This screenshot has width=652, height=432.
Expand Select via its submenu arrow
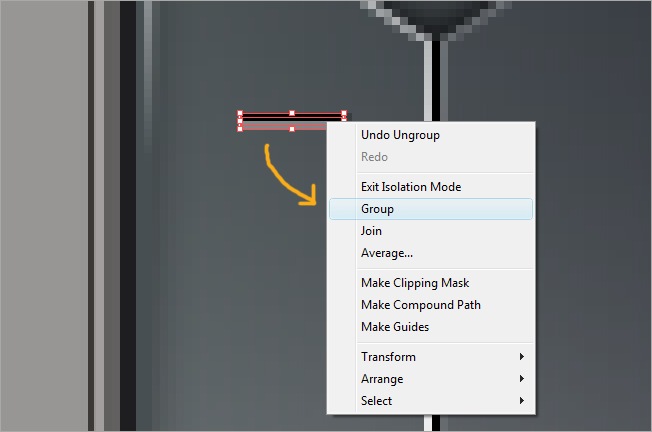point(521,401)
